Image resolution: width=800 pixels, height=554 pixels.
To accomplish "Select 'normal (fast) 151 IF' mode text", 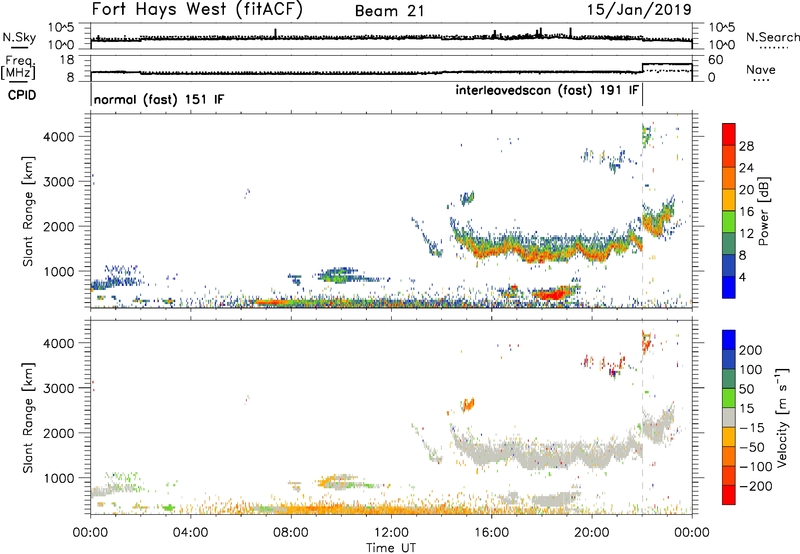I will coord(159,99).
